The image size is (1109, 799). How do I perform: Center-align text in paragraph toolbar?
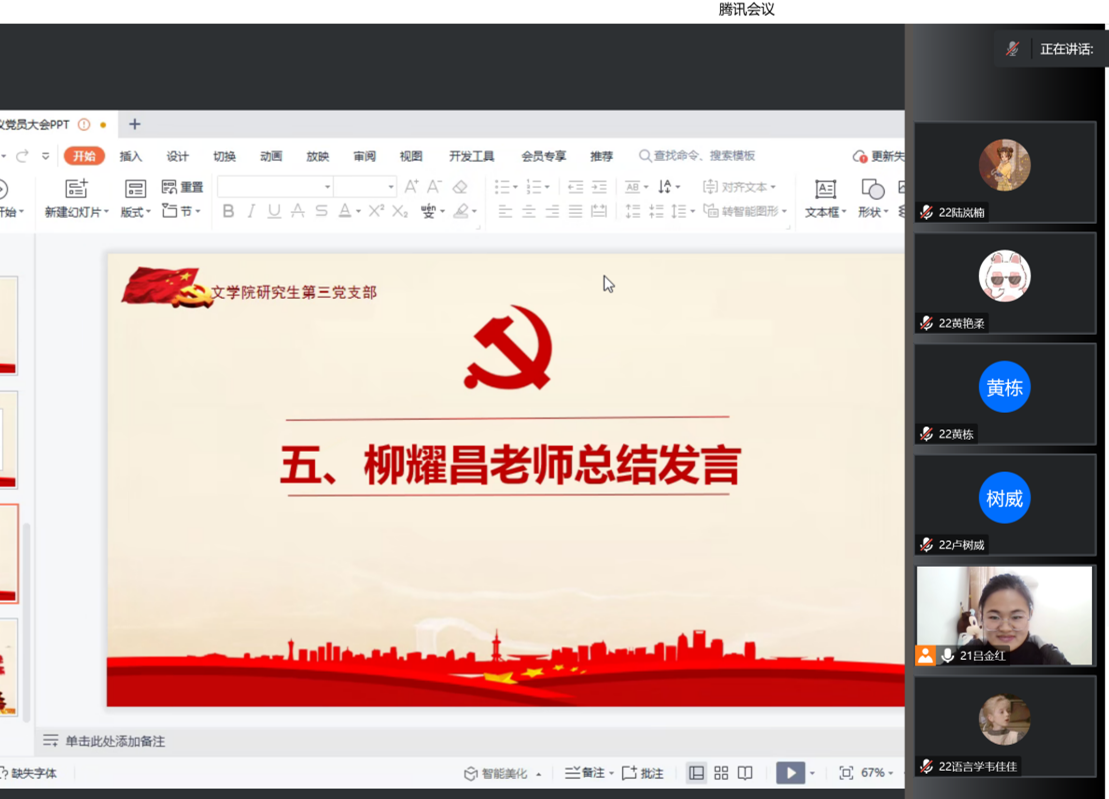[x=528, y=211]
